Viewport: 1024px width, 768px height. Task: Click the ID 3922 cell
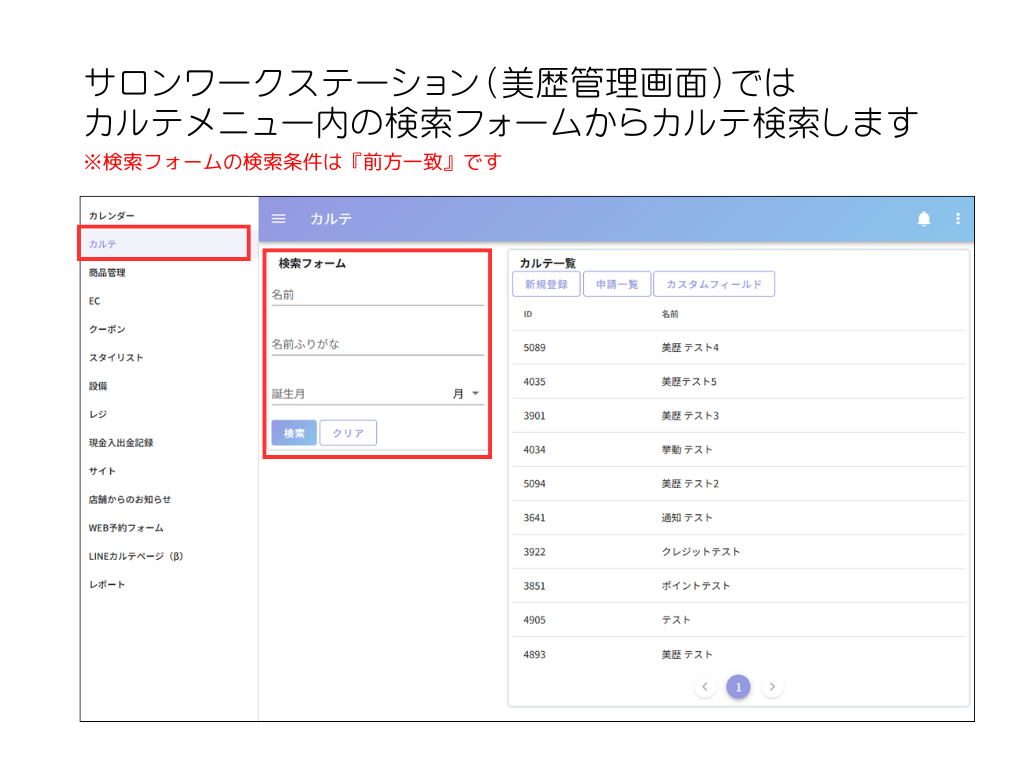(x=534, y=552)
